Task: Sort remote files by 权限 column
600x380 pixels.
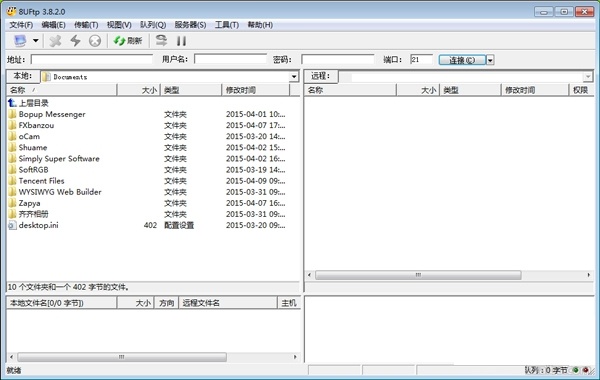Action: point(580,90)
